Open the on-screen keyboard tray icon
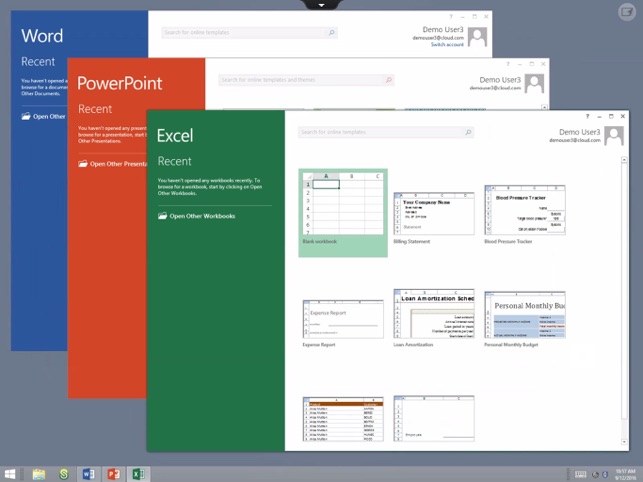Viewport: 643px width, 482px height. tap(580, 475)
